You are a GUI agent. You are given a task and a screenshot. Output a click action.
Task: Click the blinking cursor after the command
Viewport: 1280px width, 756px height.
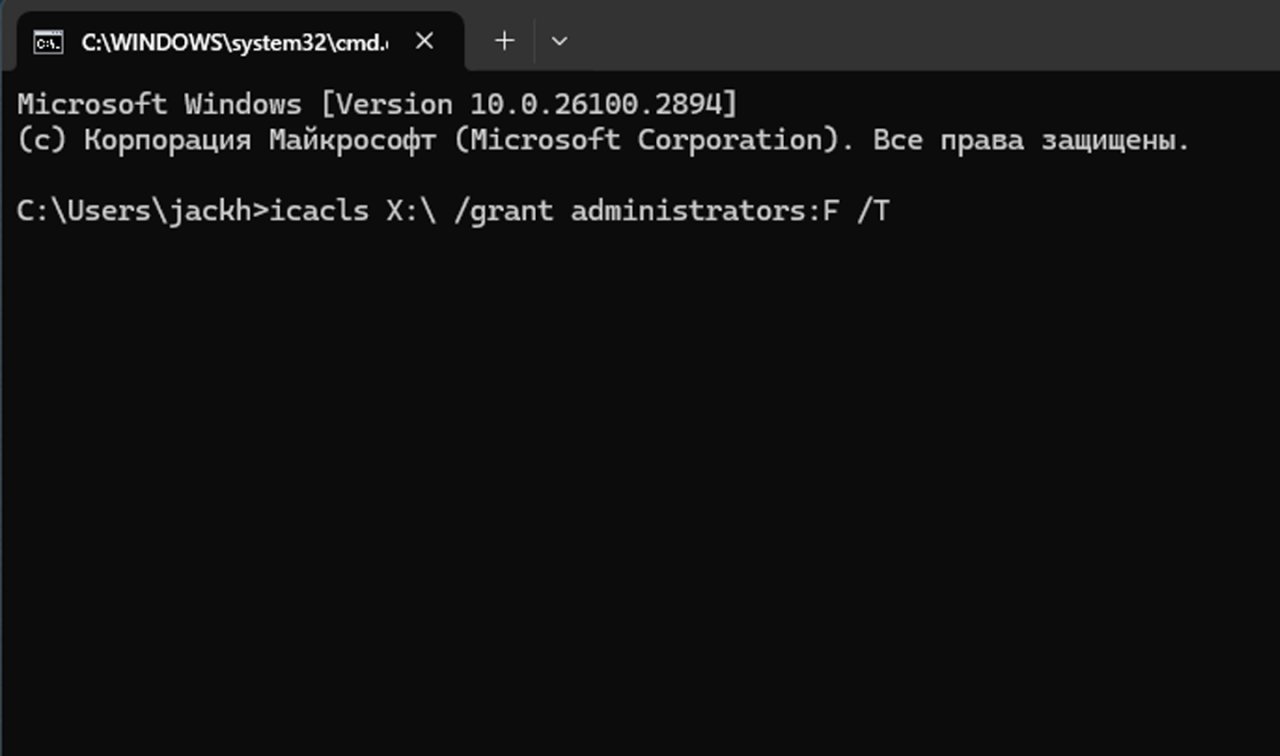(x=905, y=210)
